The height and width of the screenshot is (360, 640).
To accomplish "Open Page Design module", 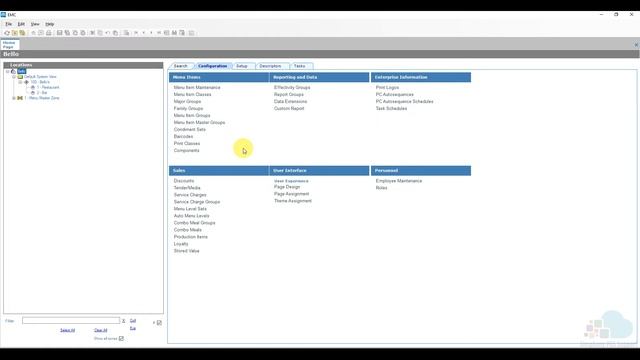I will (287, 187).
